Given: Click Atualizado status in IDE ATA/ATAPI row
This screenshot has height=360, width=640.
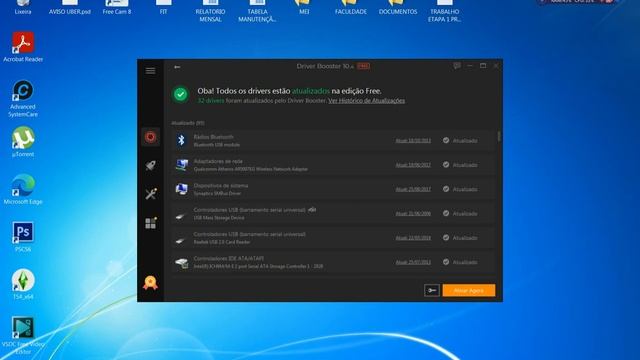Looking at the screenshot, I should click(460, 262).
